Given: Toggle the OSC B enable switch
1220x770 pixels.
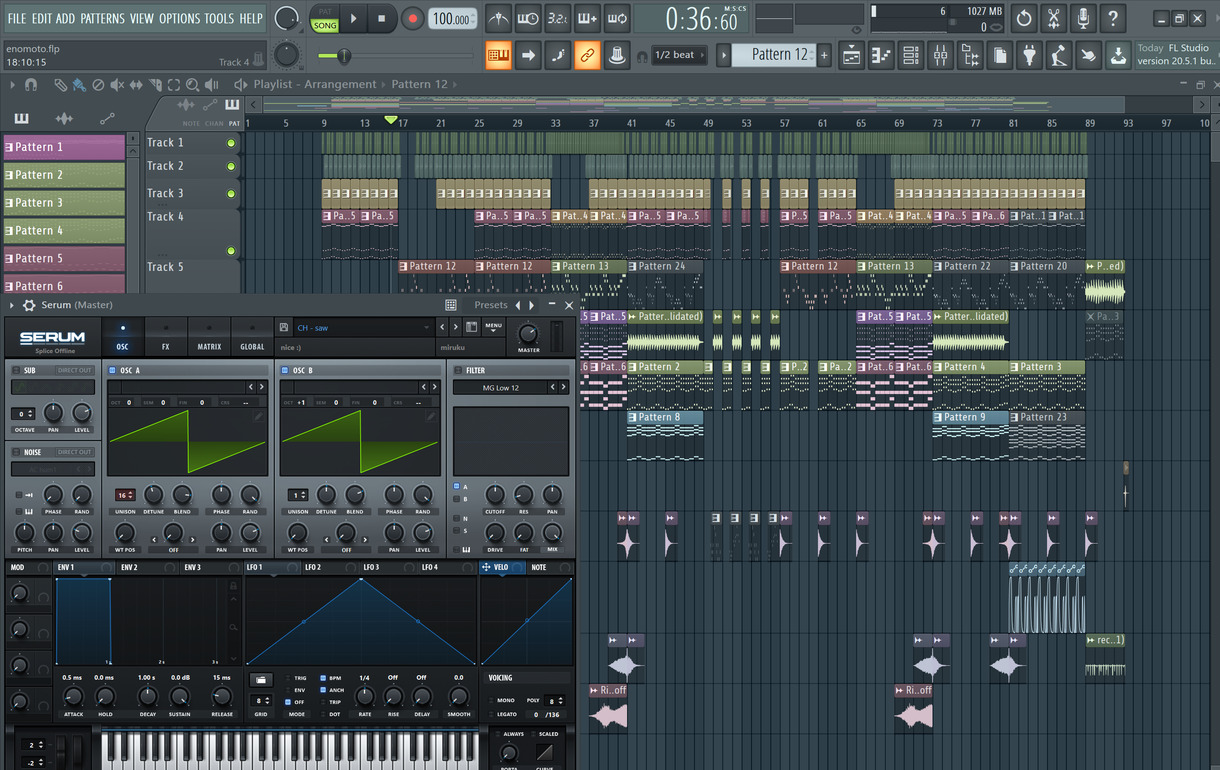Looking at the screenshot, I should tap(286, 370).
